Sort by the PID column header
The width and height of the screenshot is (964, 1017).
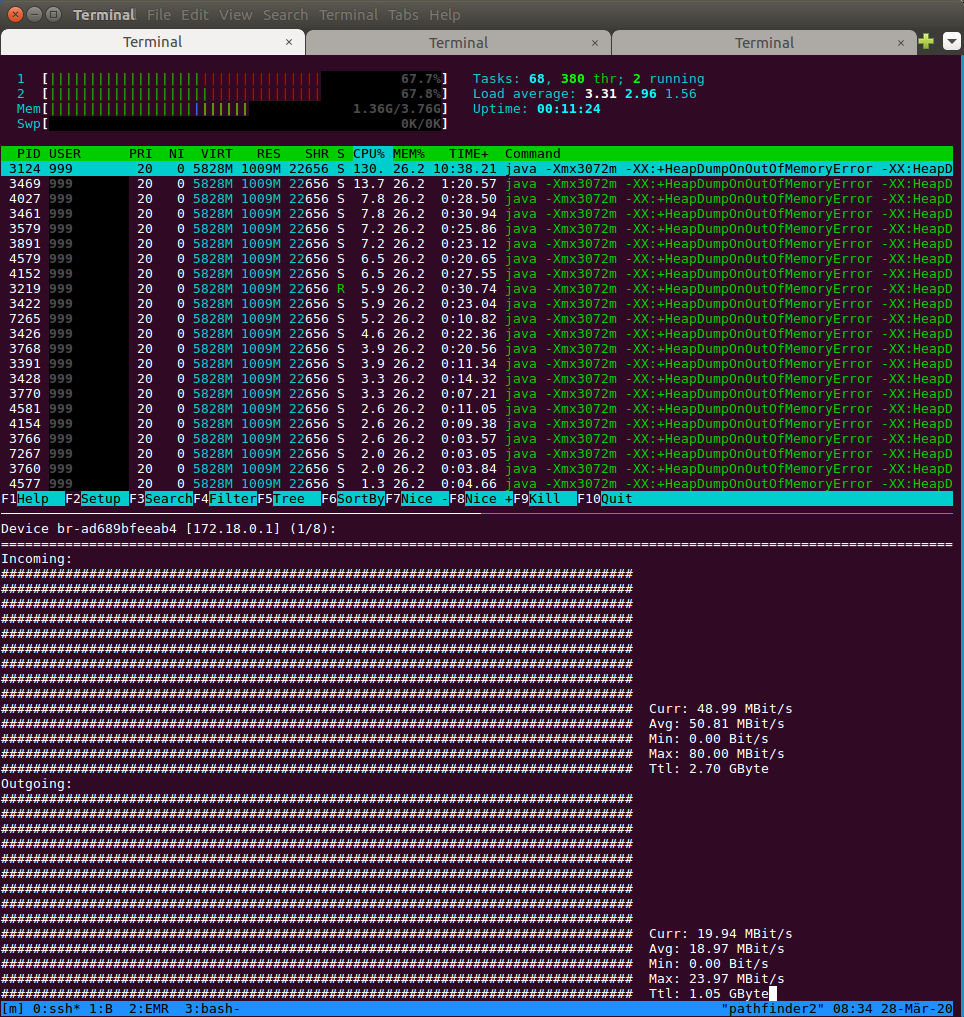tap(29, 154)
